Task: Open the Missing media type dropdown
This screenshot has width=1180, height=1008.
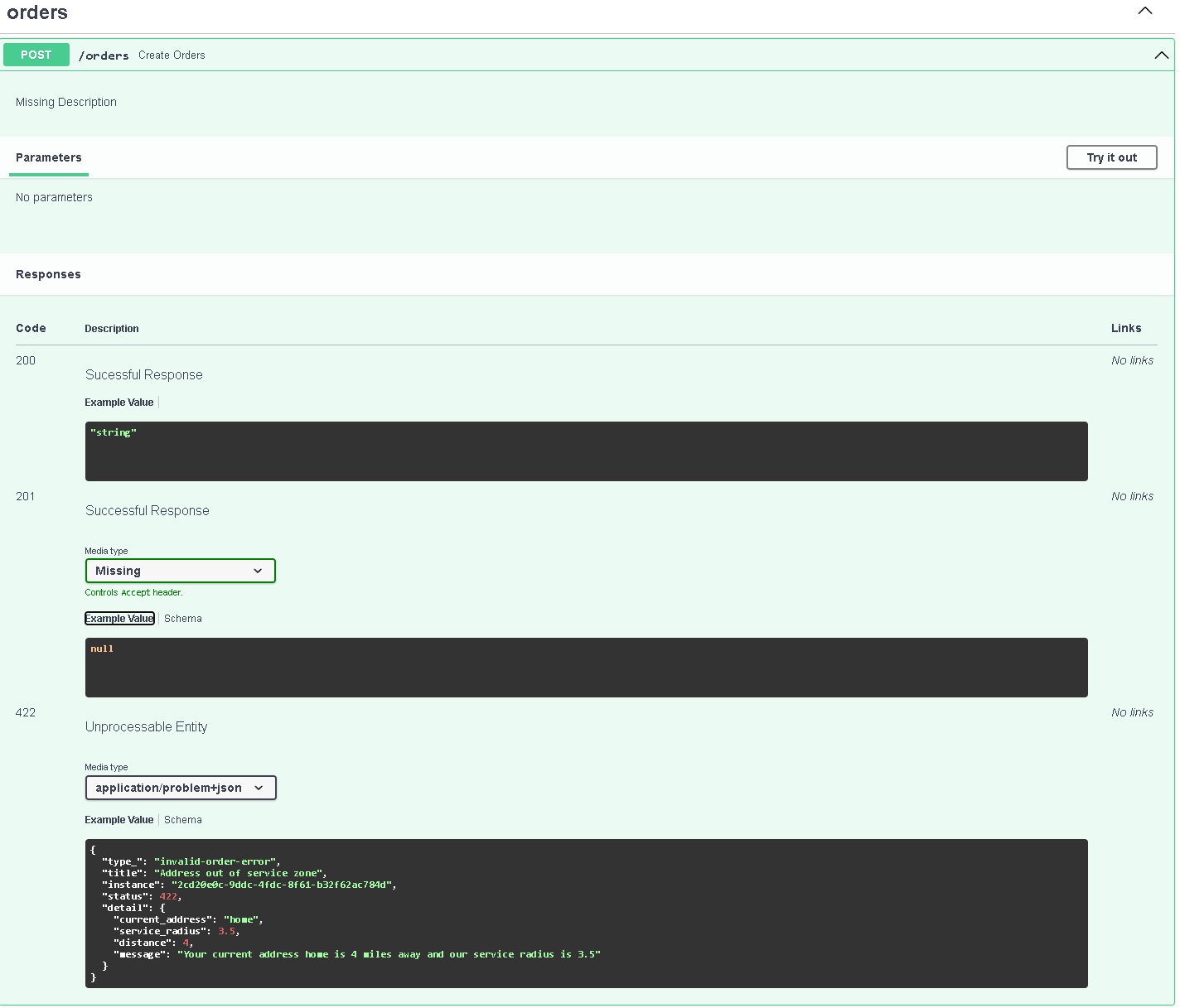Action: click(180, 571)
